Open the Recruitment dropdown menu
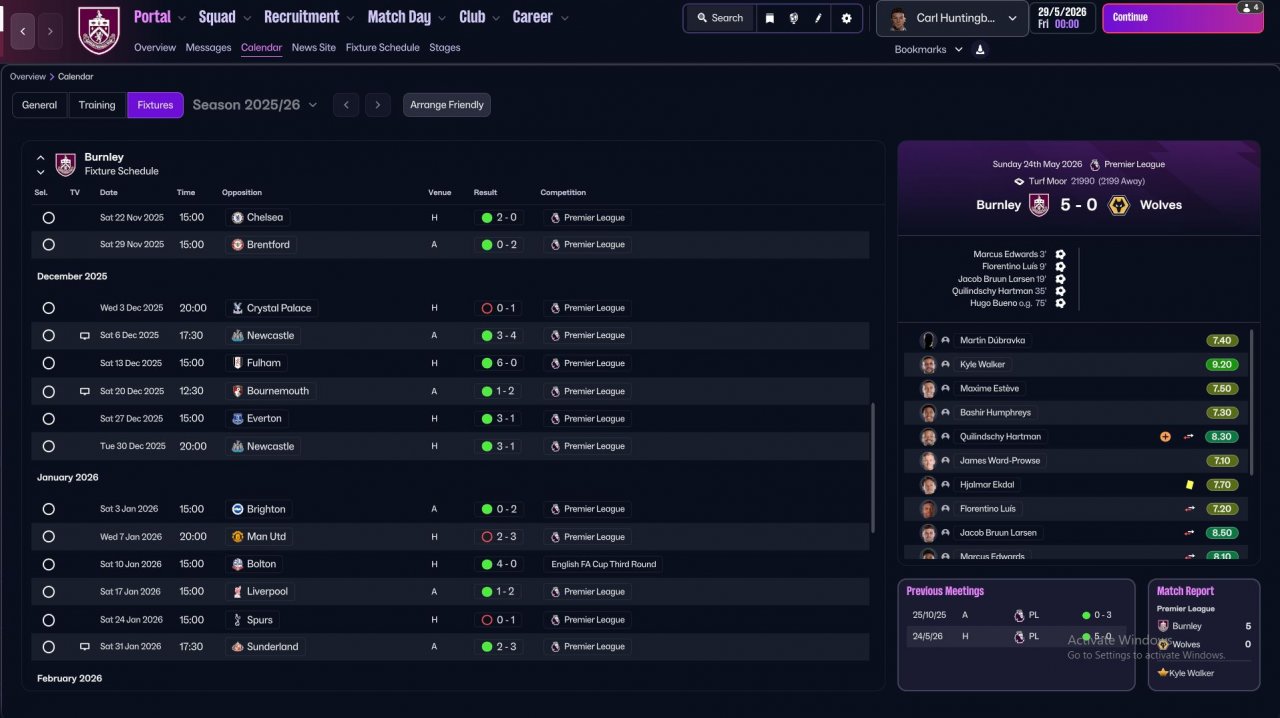This screenshot has height=718, width=1280. 310,17
